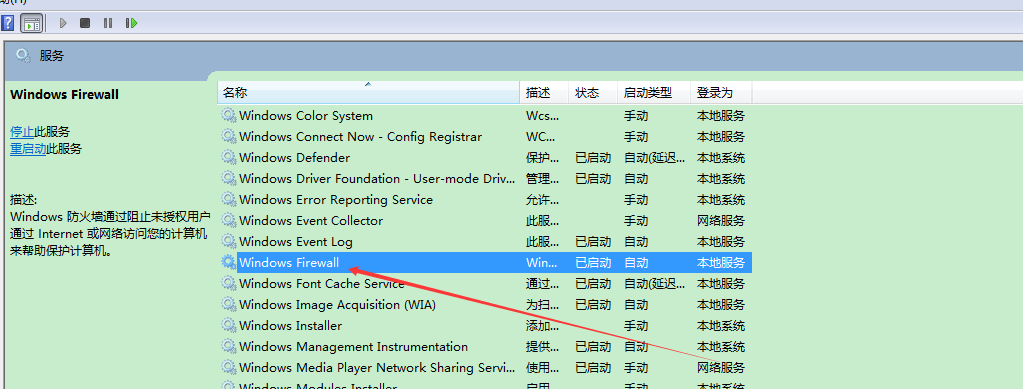
Task: Select Windows Media Player Network Sharing service
Action: pyautogui.click(x=377, y=367)
